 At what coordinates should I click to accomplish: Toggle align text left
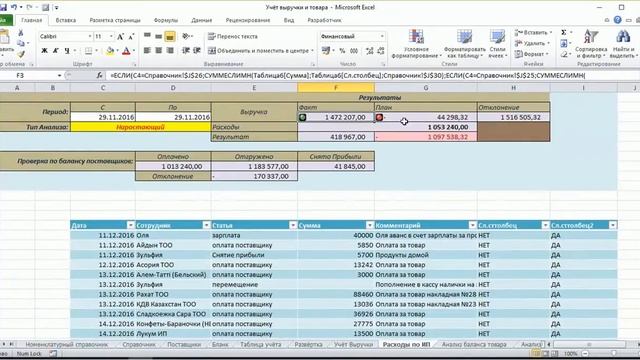tap(147, 51)
